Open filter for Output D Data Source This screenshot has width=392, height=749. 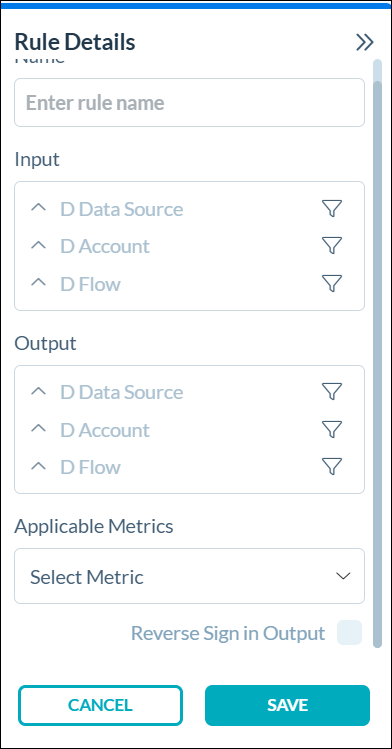332,391
